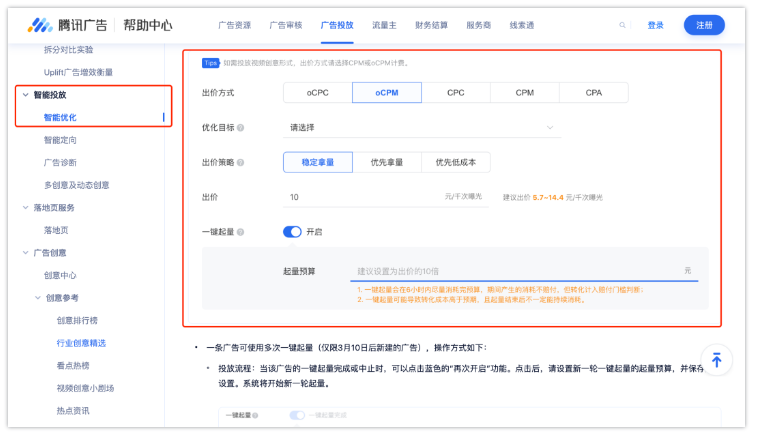Image resolution: width=760 pixels, height=438 pixels.
Task: Open 智能定向 in sidebar
Action: tap(60, 140)
